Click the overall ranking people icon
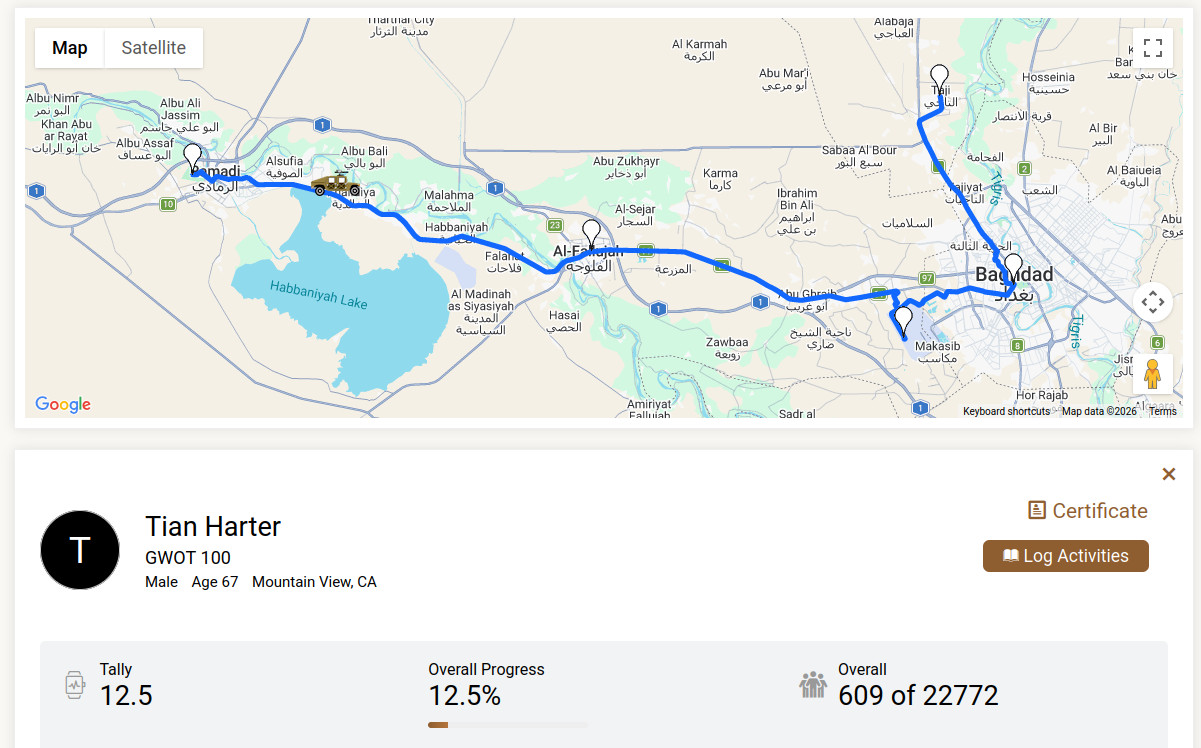 [x=813, y=685]
